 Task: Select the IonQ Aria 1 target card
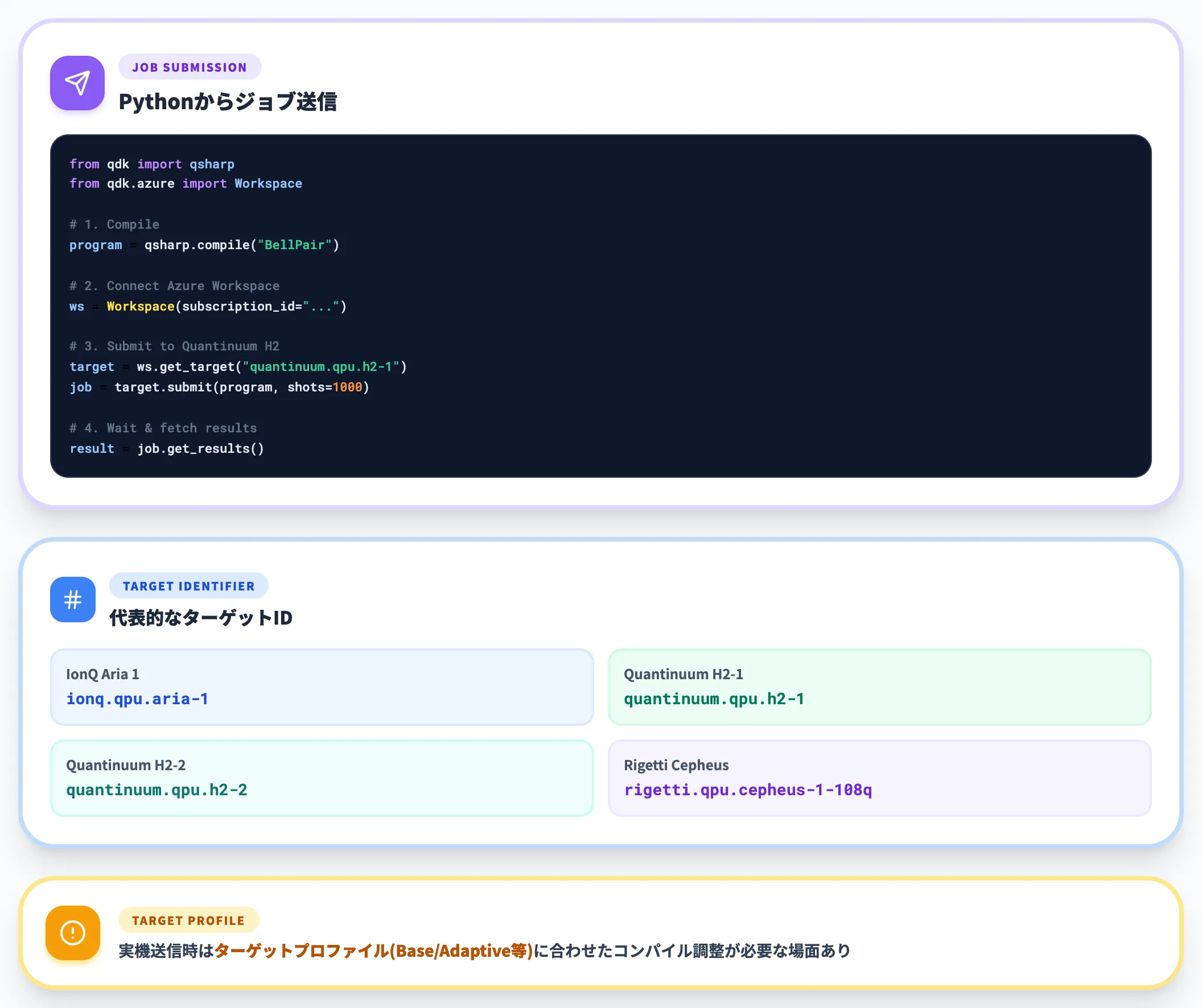point(322,687)
